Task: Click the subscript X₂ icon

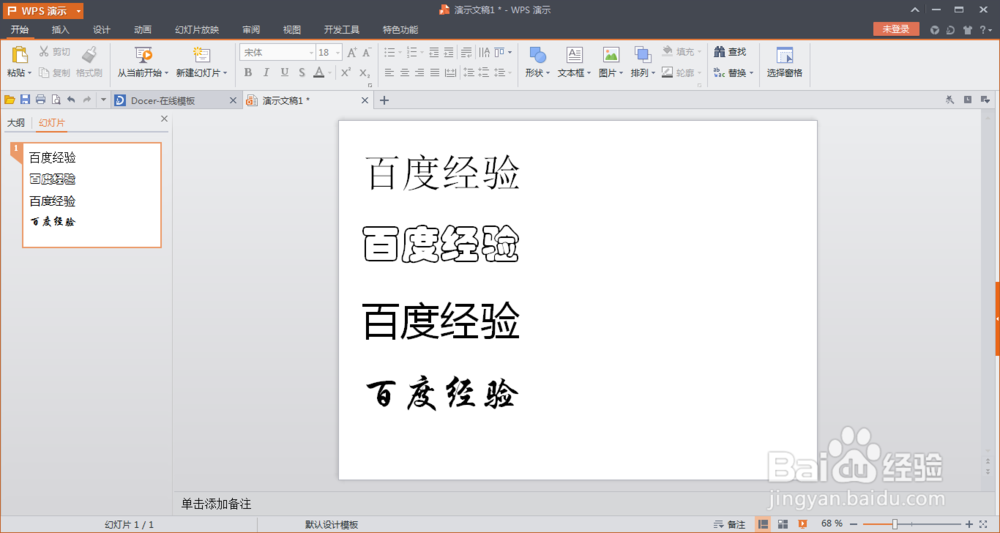Action: 364,73
